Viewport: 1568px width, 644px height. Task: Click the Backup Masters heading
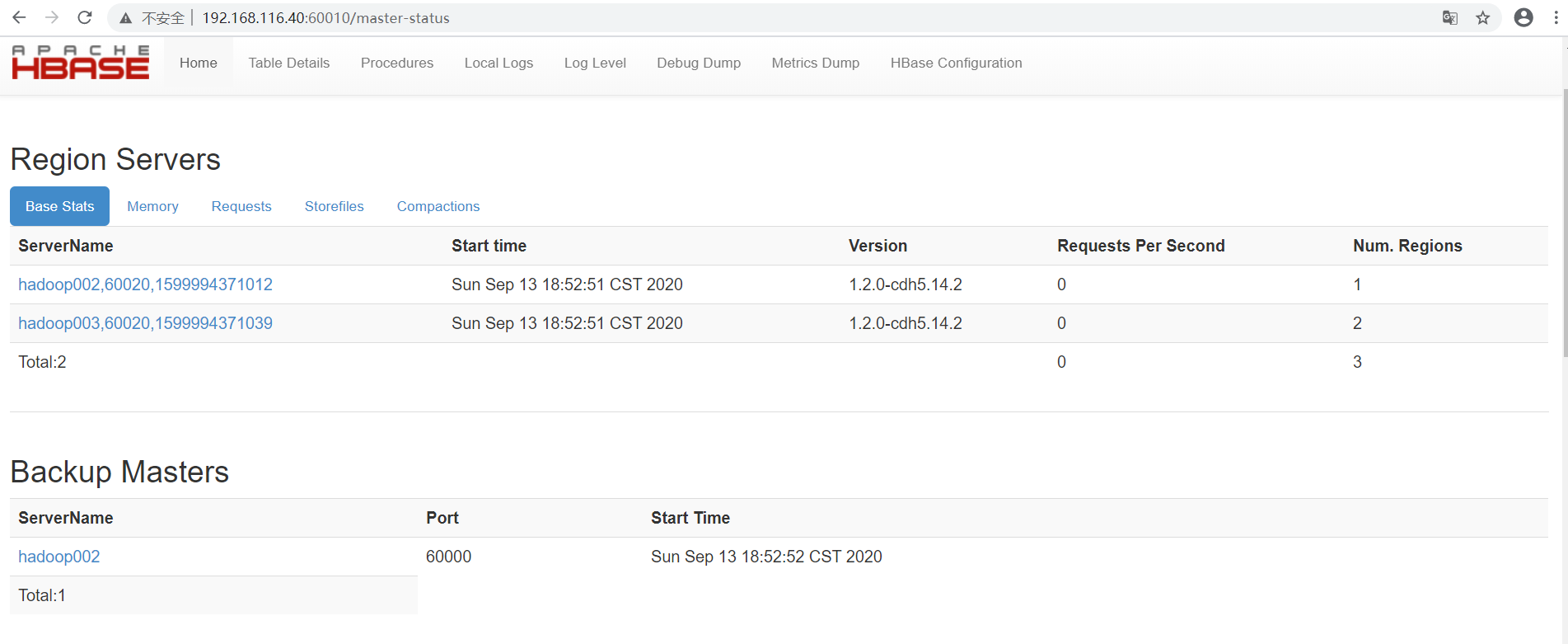pyautogui.click(x=119, y=472)
